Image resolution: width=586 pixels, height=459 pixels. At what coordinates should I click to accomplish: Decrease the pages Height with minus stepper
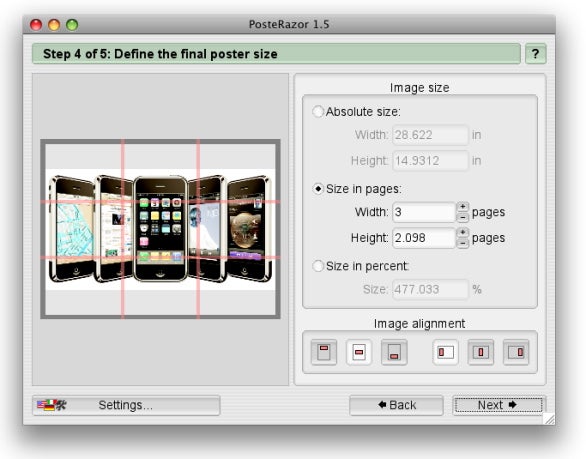point(463,243)
